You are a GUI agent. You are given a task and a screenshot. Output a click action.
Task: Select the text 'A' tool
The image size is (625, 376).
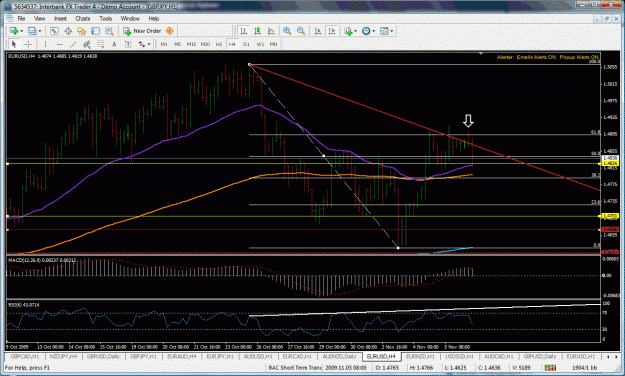114,44
